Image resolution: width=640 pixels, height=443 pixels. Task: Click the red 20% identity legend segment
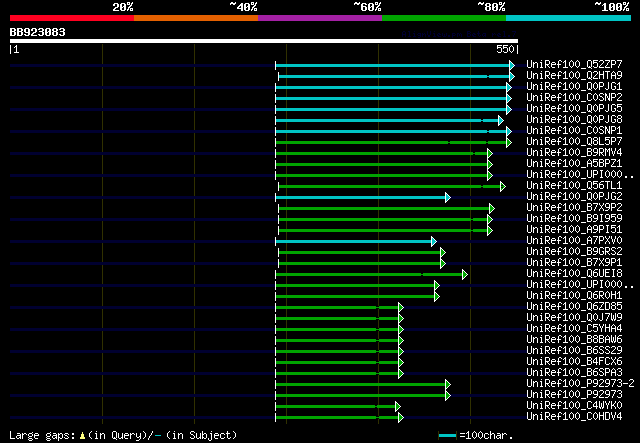[x=72, y=18]
